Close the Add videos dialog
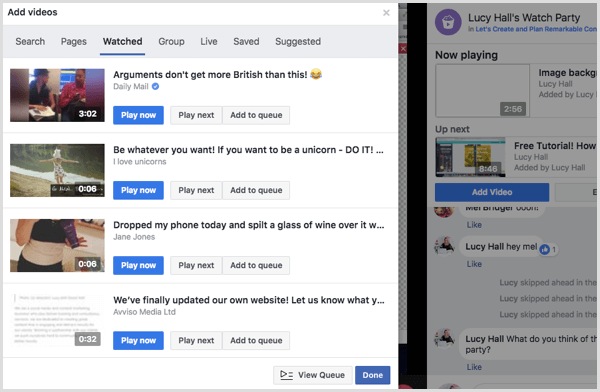 [x=386, y=13]
